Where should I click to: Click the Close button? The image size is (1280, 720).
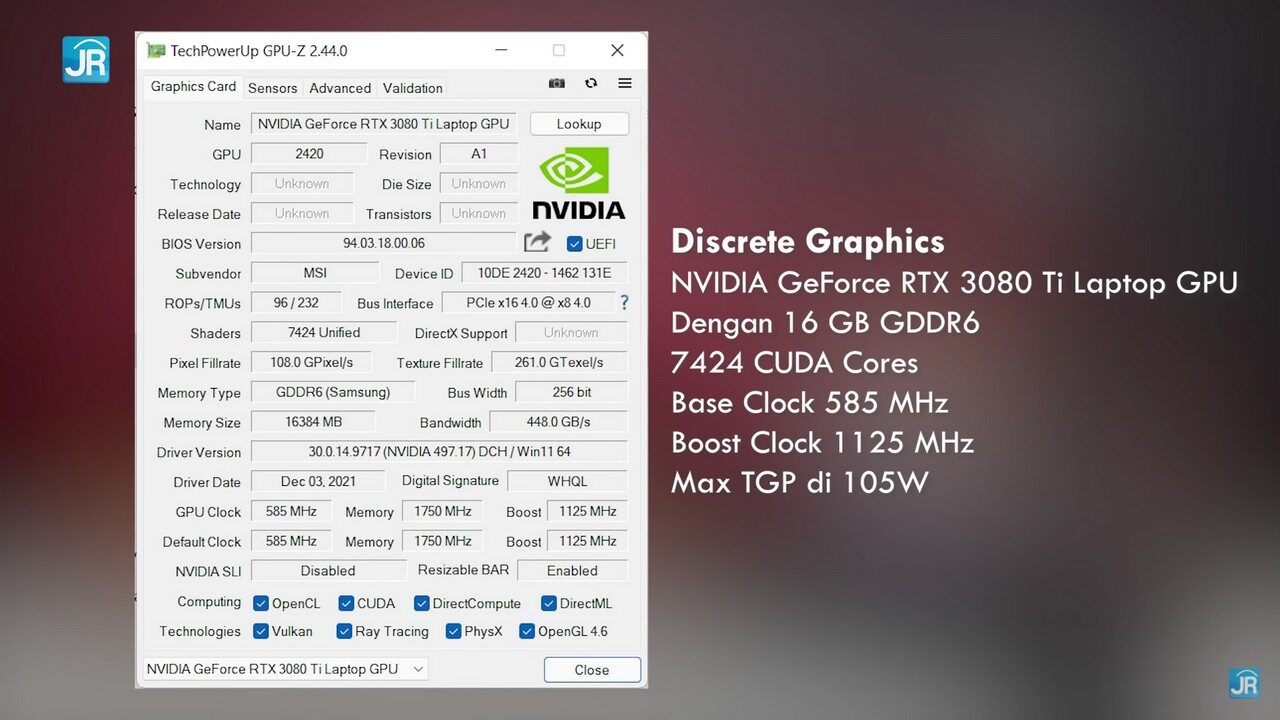click(592, 670)
